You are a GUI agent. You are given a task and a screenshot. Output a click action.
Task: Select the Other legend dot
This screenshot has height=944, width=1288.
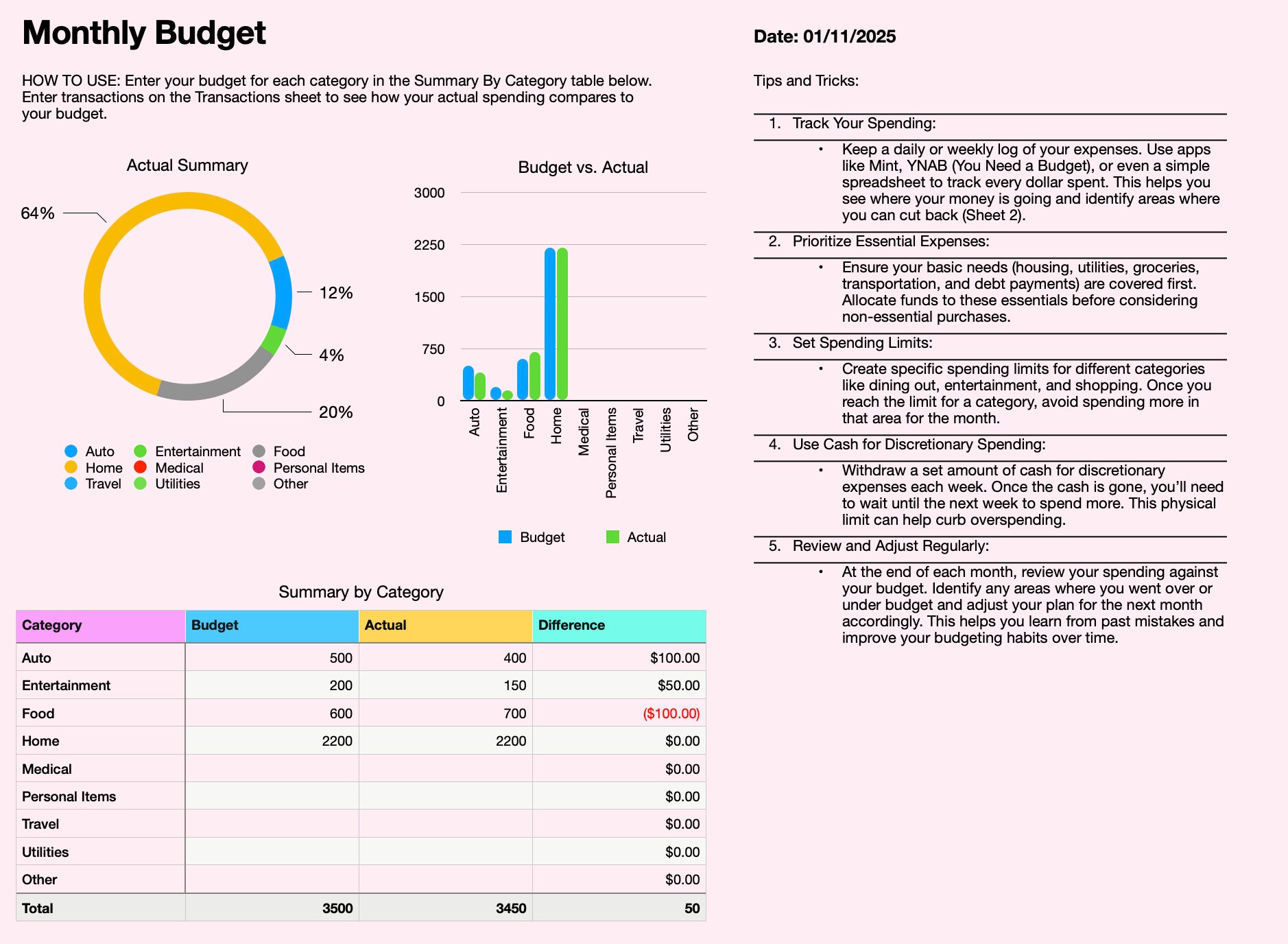tap(257, 484)
